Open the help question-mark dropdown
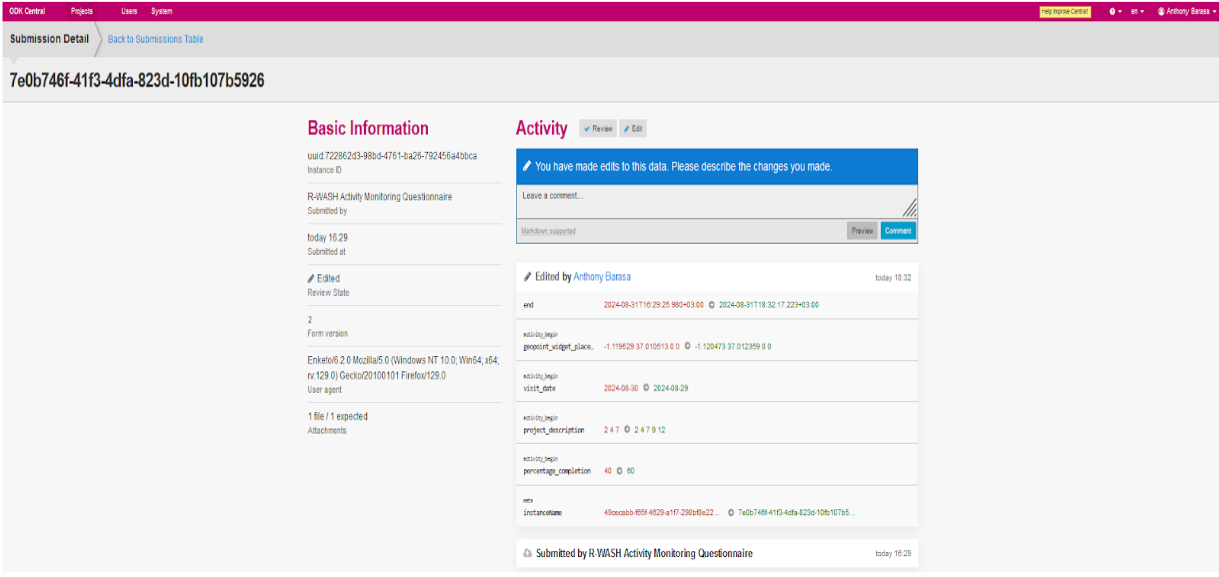1219x577 pixels. coord(1113,11)
